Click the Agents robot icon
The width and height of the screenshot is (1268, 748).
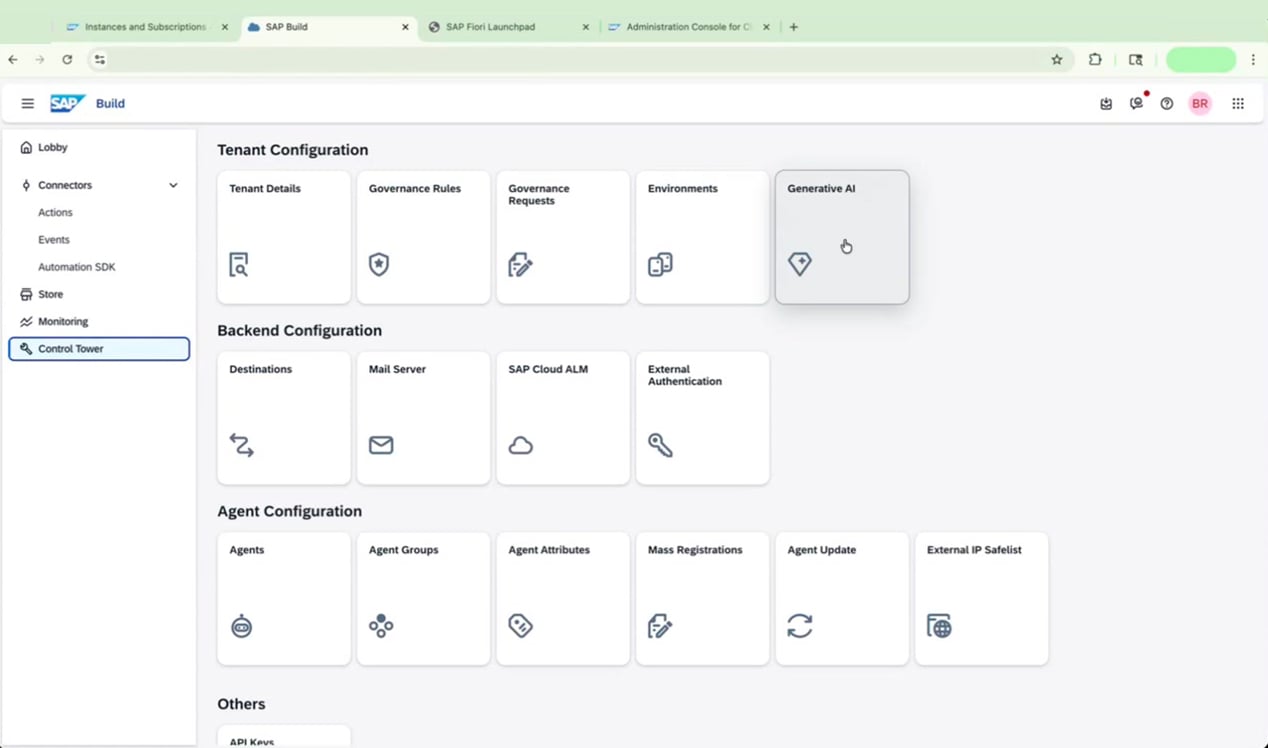(x=241, y=626)
